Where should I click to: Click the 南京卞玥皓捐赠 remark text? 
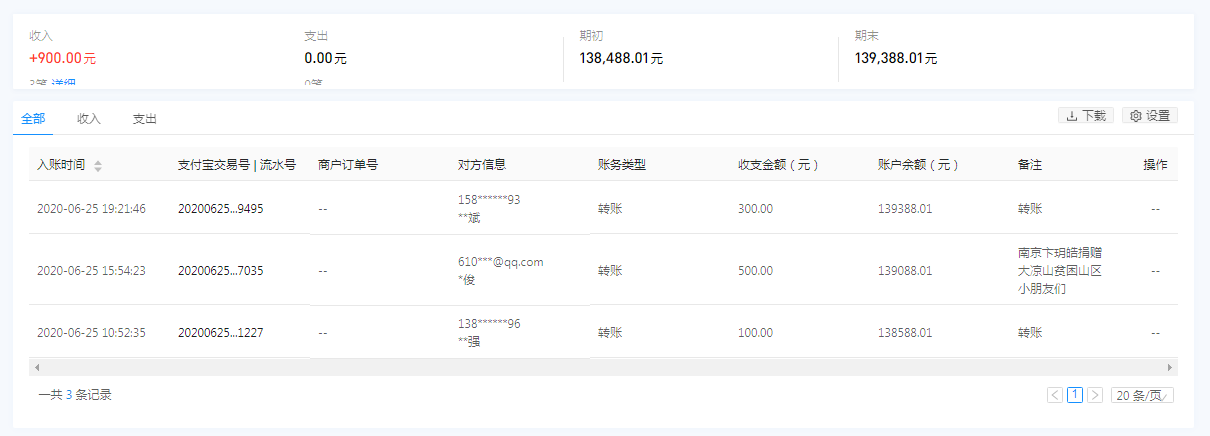coord(1059,253)
